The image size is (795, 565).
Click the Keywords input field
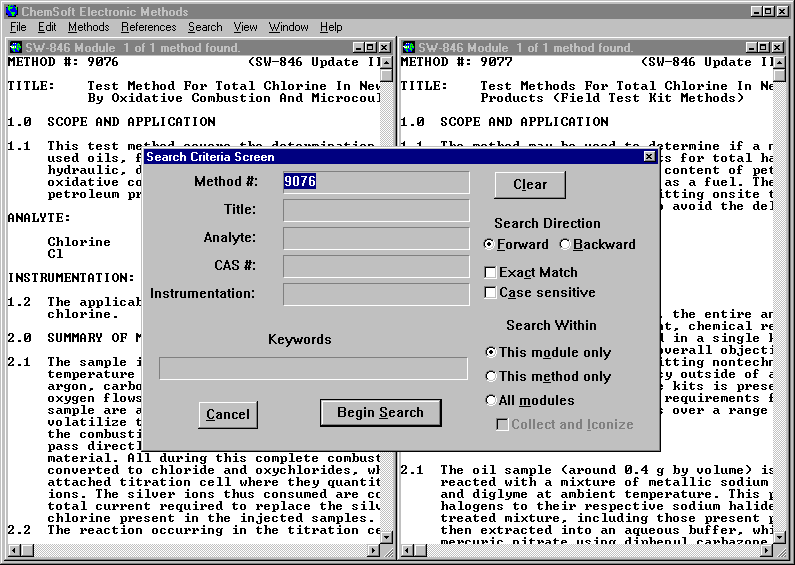[x=313, y=368]
